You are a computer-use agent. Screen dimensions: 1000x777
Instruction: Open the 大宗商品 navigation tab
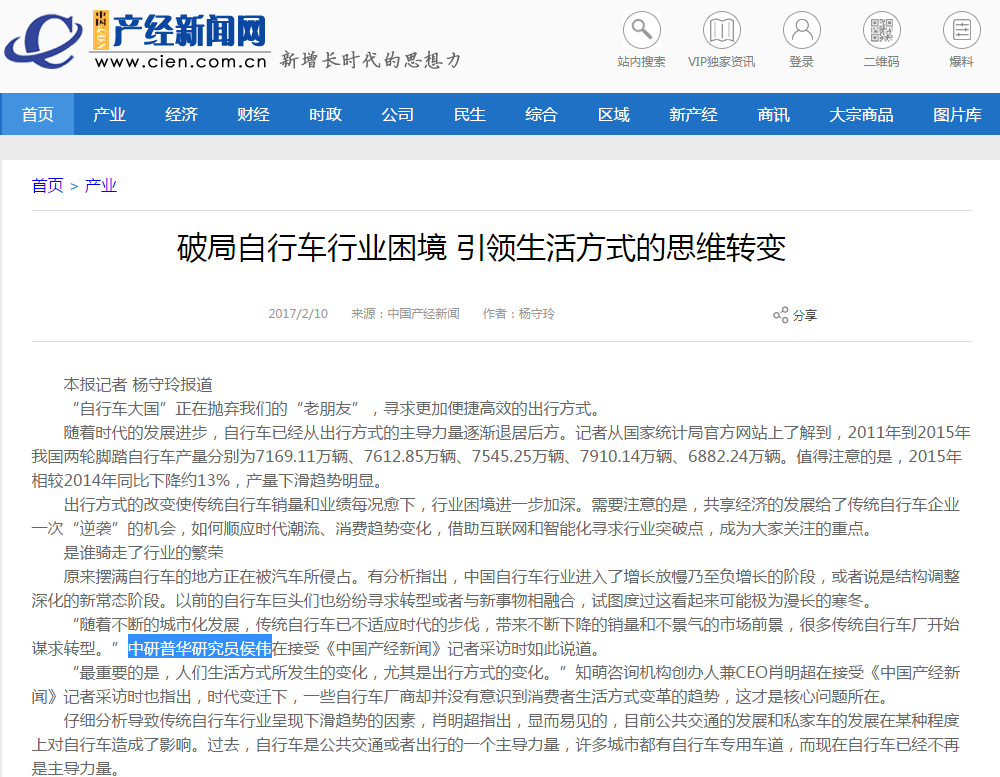tap(861, 114)
